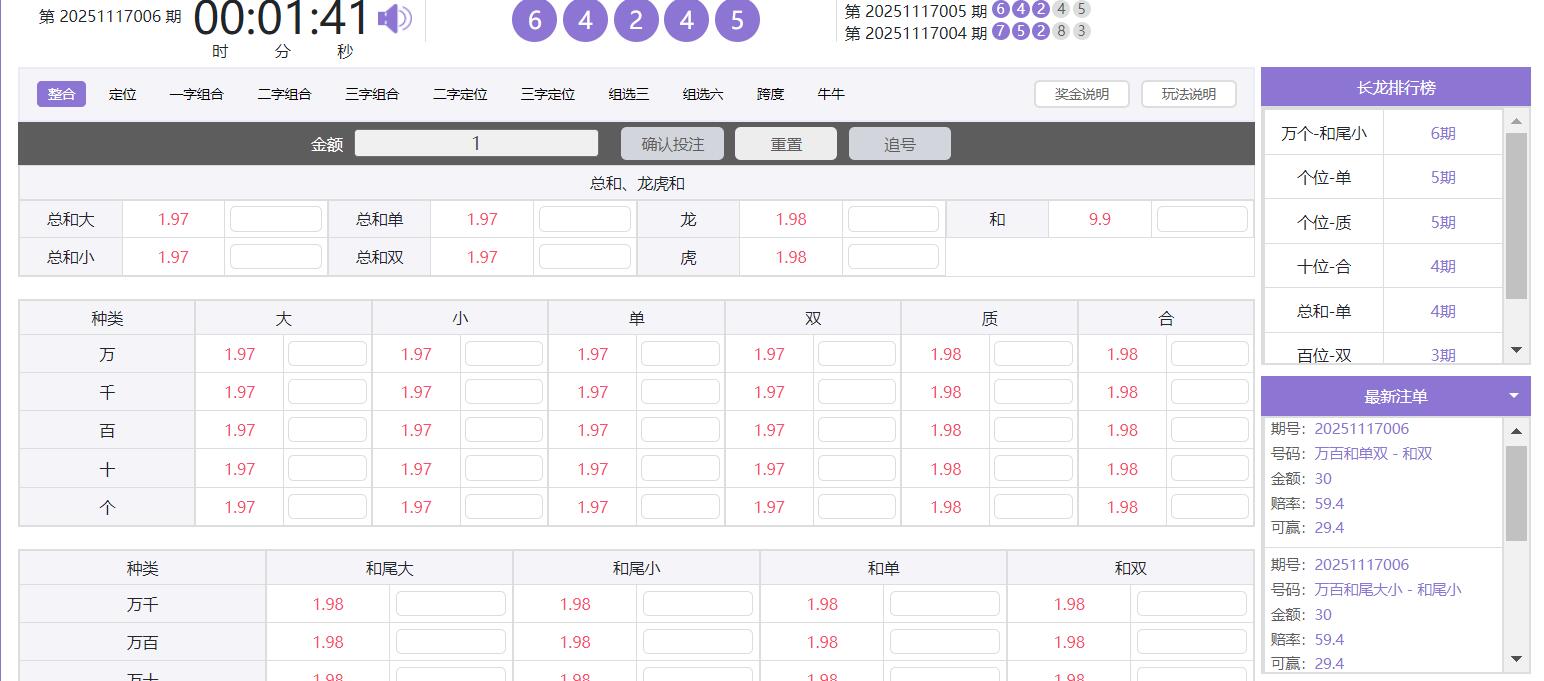
Task: Collapse the 最新注单 panel arrow
Action: coord(1513,396)
